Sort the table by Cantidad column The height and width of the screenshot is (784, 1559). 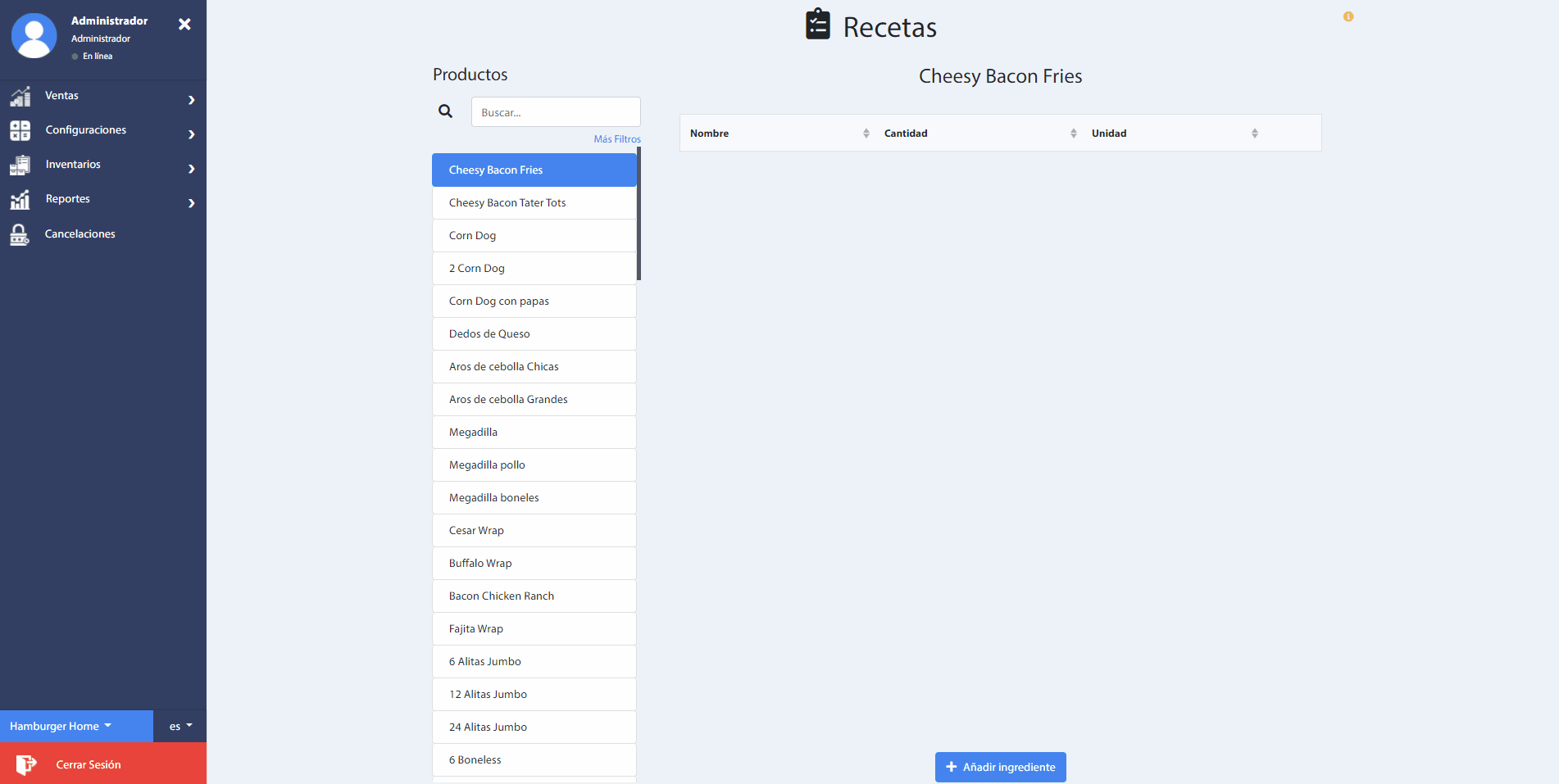click(x=1073, y=134)
